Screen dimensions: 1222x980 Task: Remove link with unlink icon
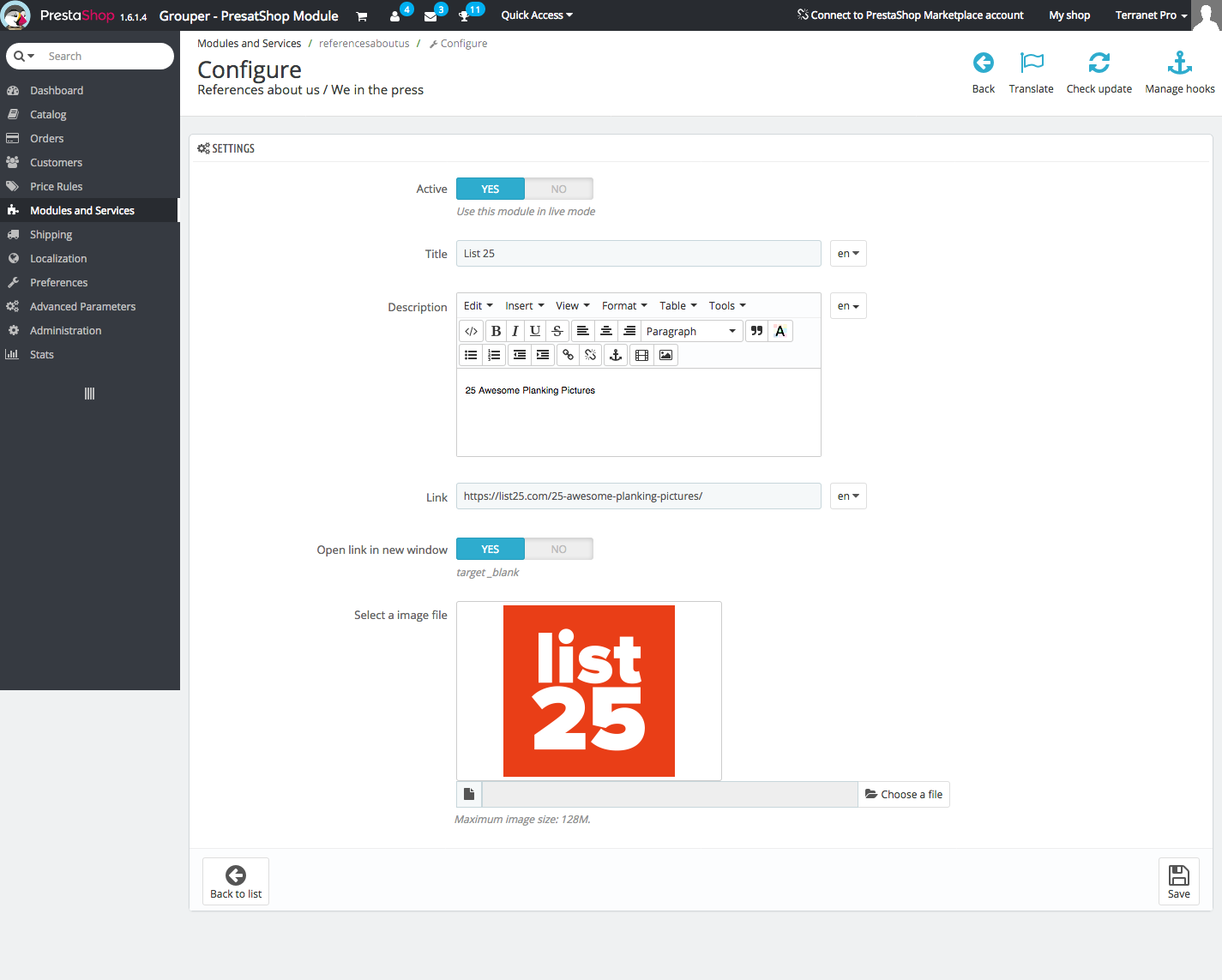(591, 355)
